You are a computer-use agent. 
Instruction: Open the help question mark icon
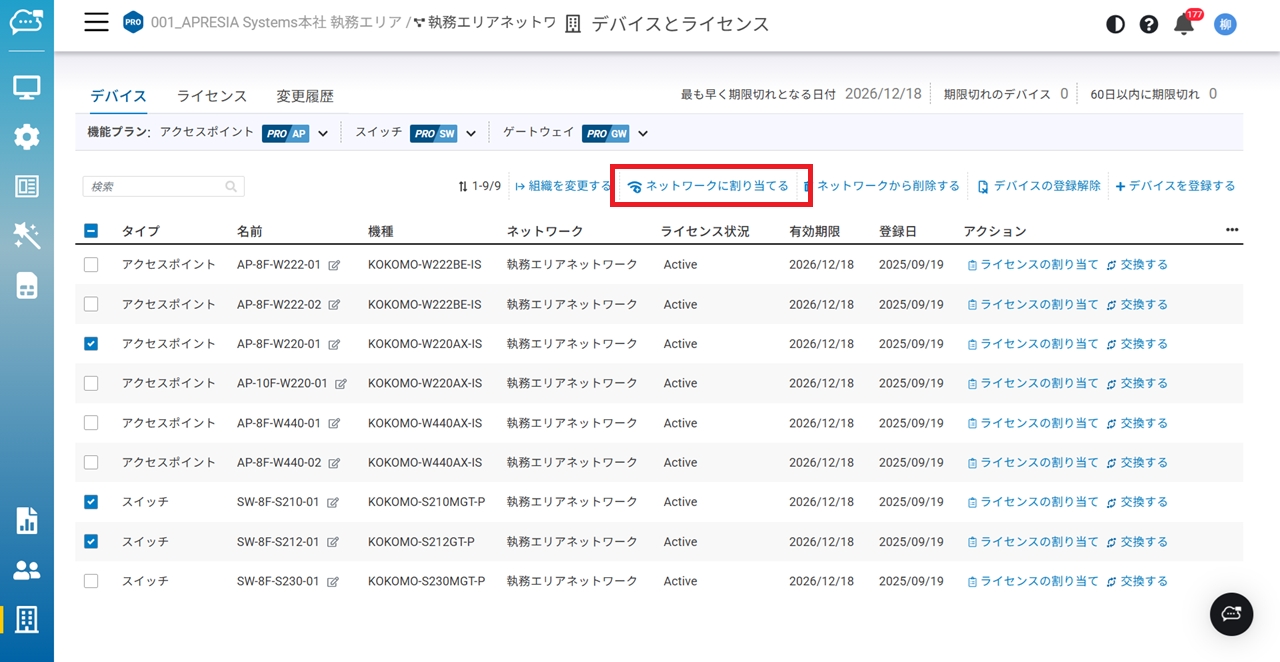(x=1149, y=24)
